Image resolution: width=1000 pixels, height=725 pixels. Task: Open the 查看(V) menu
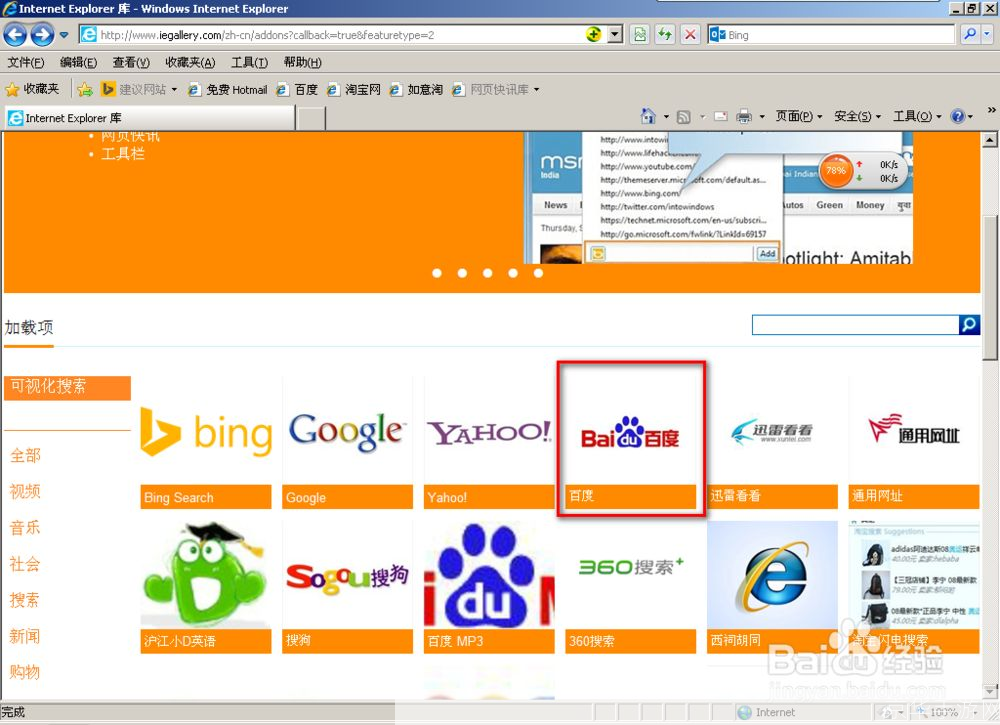[x=131, y=62]
